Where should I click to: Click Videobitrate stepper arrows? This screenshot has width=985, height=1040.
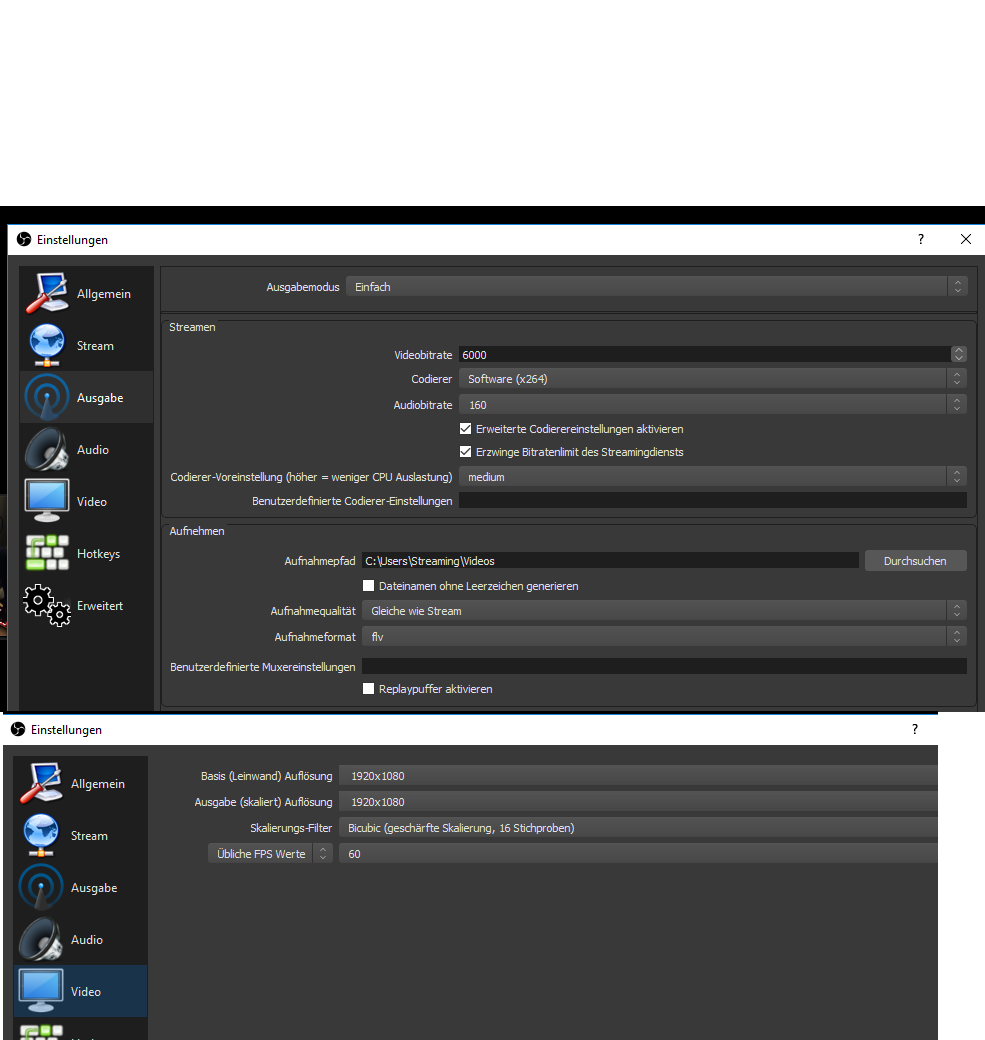click(959, 355)
